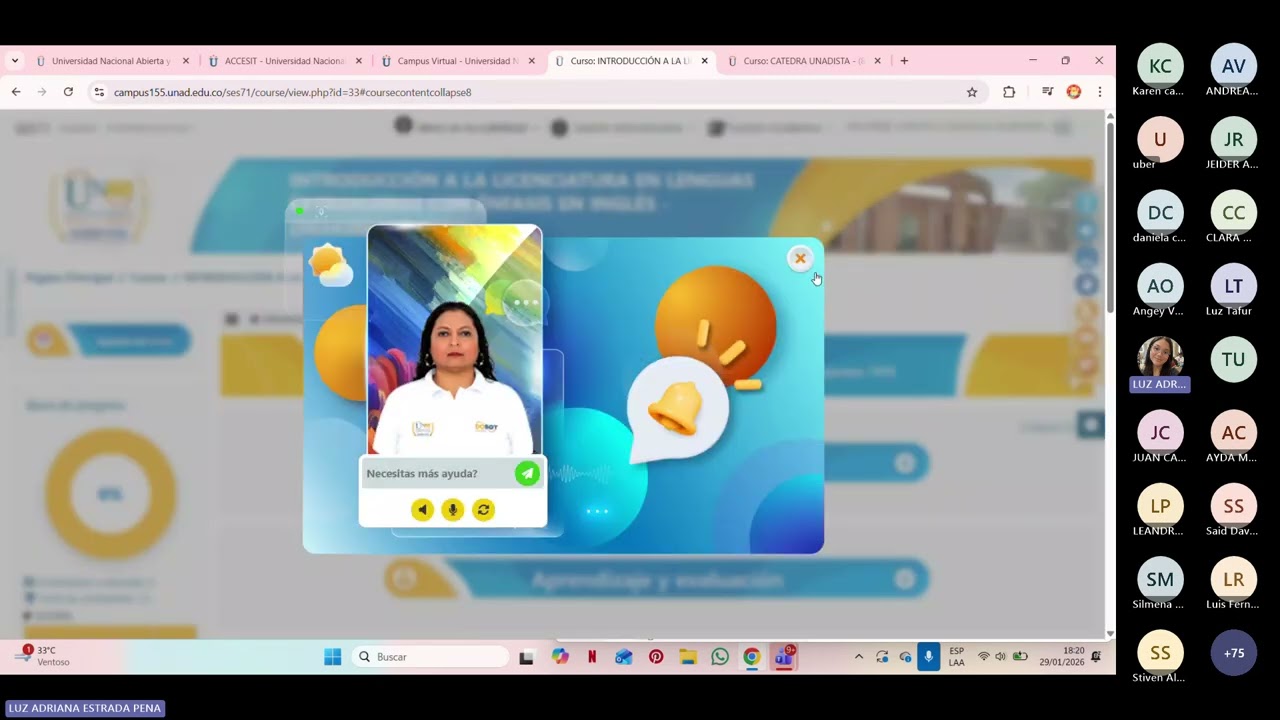Reload the current page
Image resolution: width=1280 pixels, height=720 pixels.
[68, 92]
